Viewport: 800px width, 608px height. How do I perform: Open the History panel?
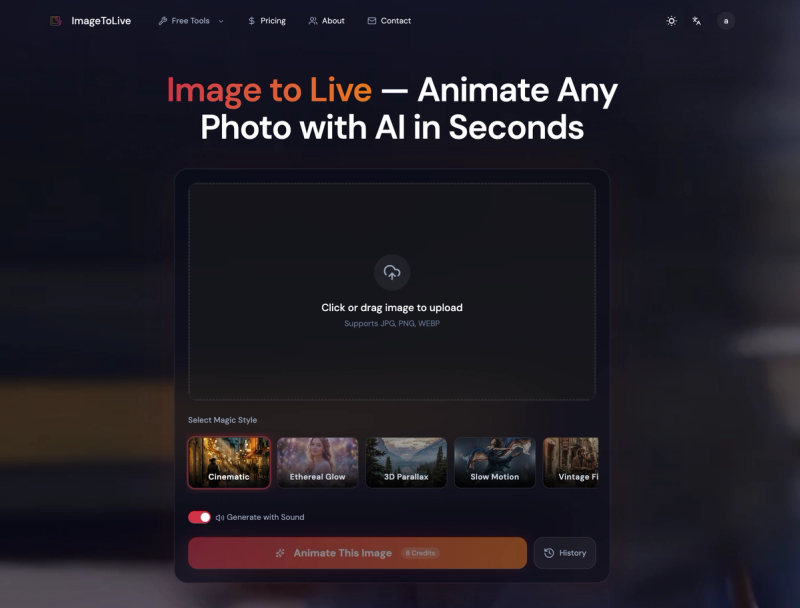pos(565,553)
